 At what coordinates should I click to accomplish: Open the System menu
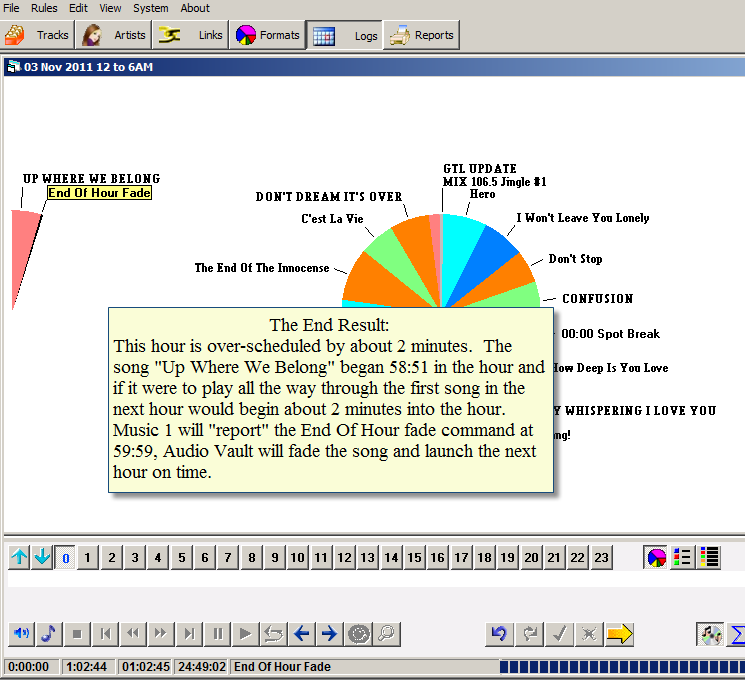click(x=151, y=8)
